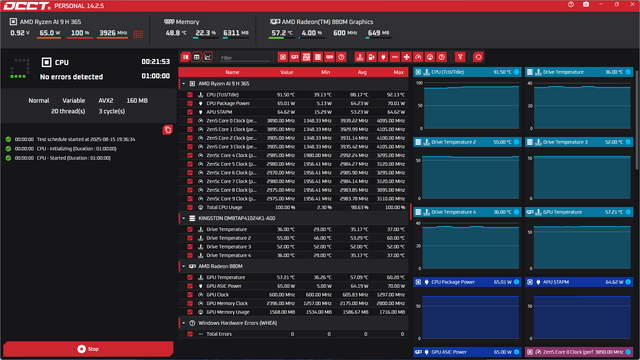Image resolution: width=640 pixels, height=360 pixels.
Task: Click the Memory summary header
Action: [187, 22]
